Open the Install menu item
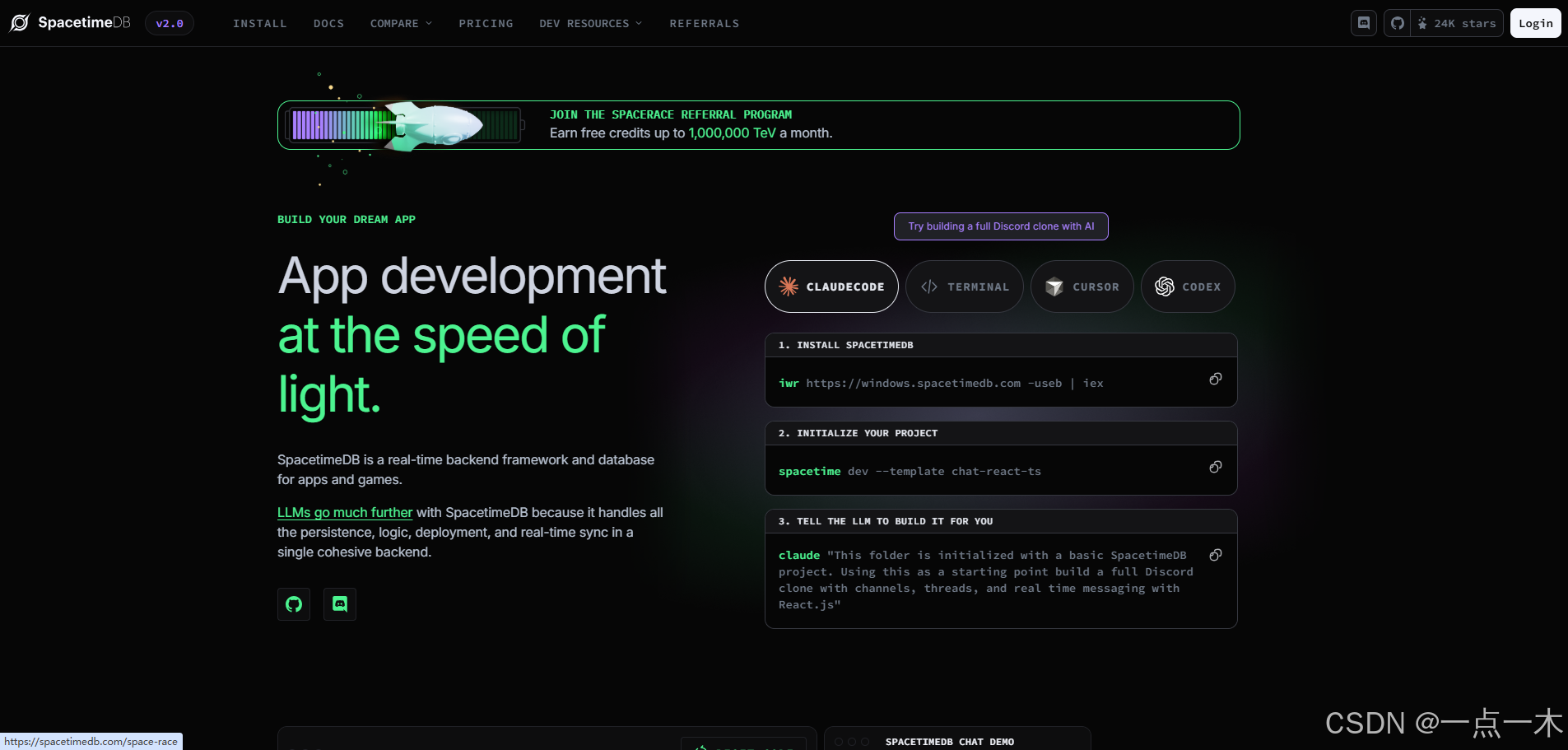 pos(260,23)
